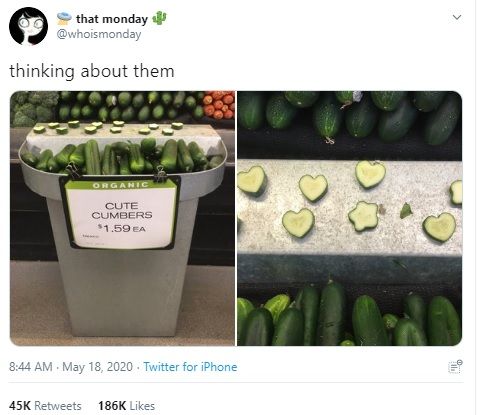The width and height of the screenshot is (477, 415).
Task: Open the right photo of heart-shaped slices
Action: pos(350,218)
